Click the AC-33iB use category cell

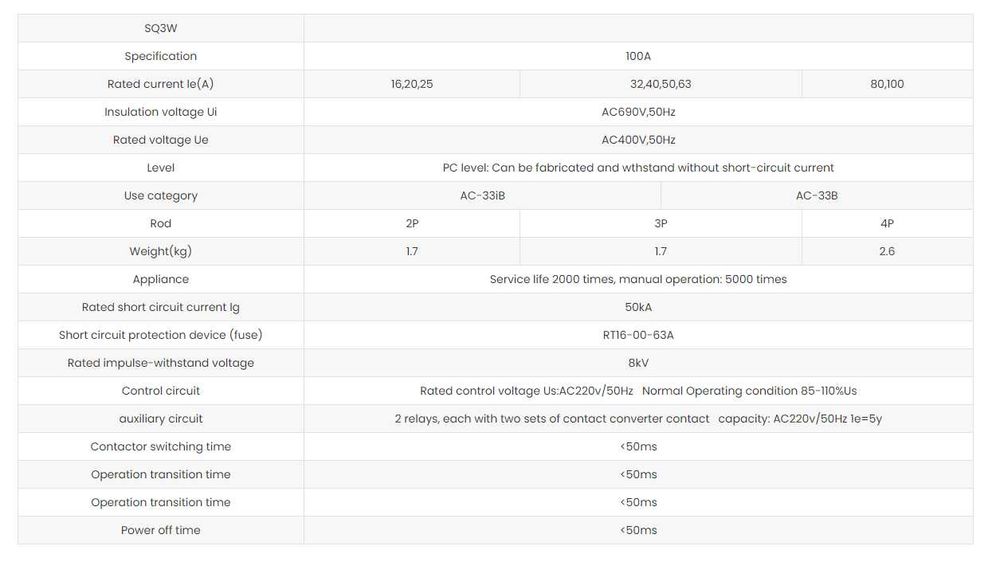(482, 196)
